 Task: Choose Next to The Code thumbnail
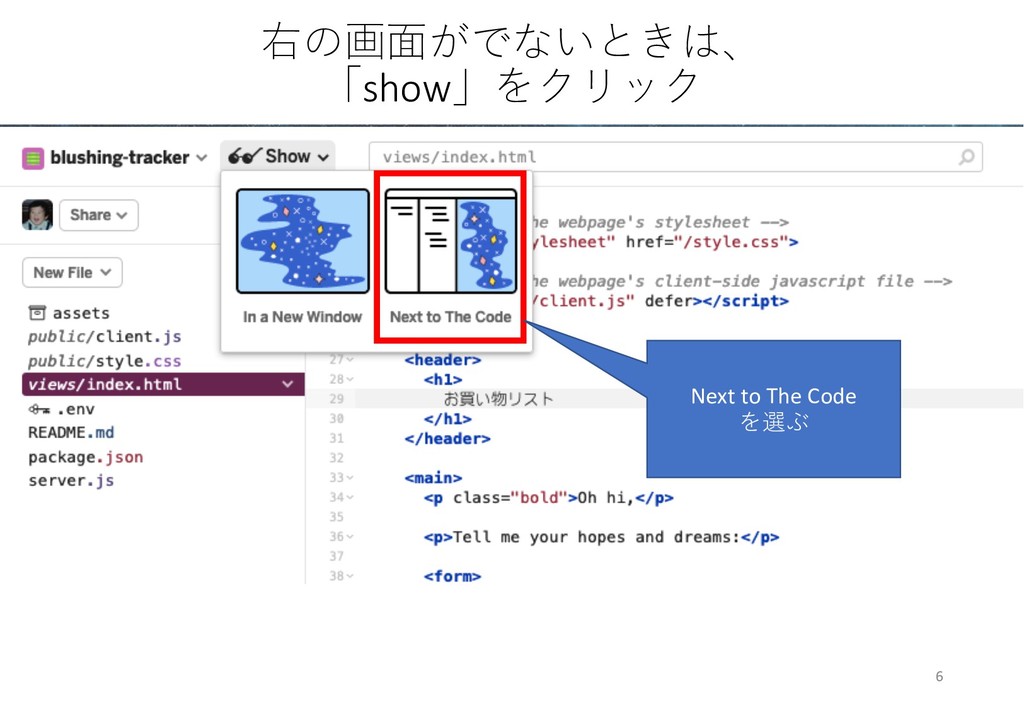tap(451, 241)
